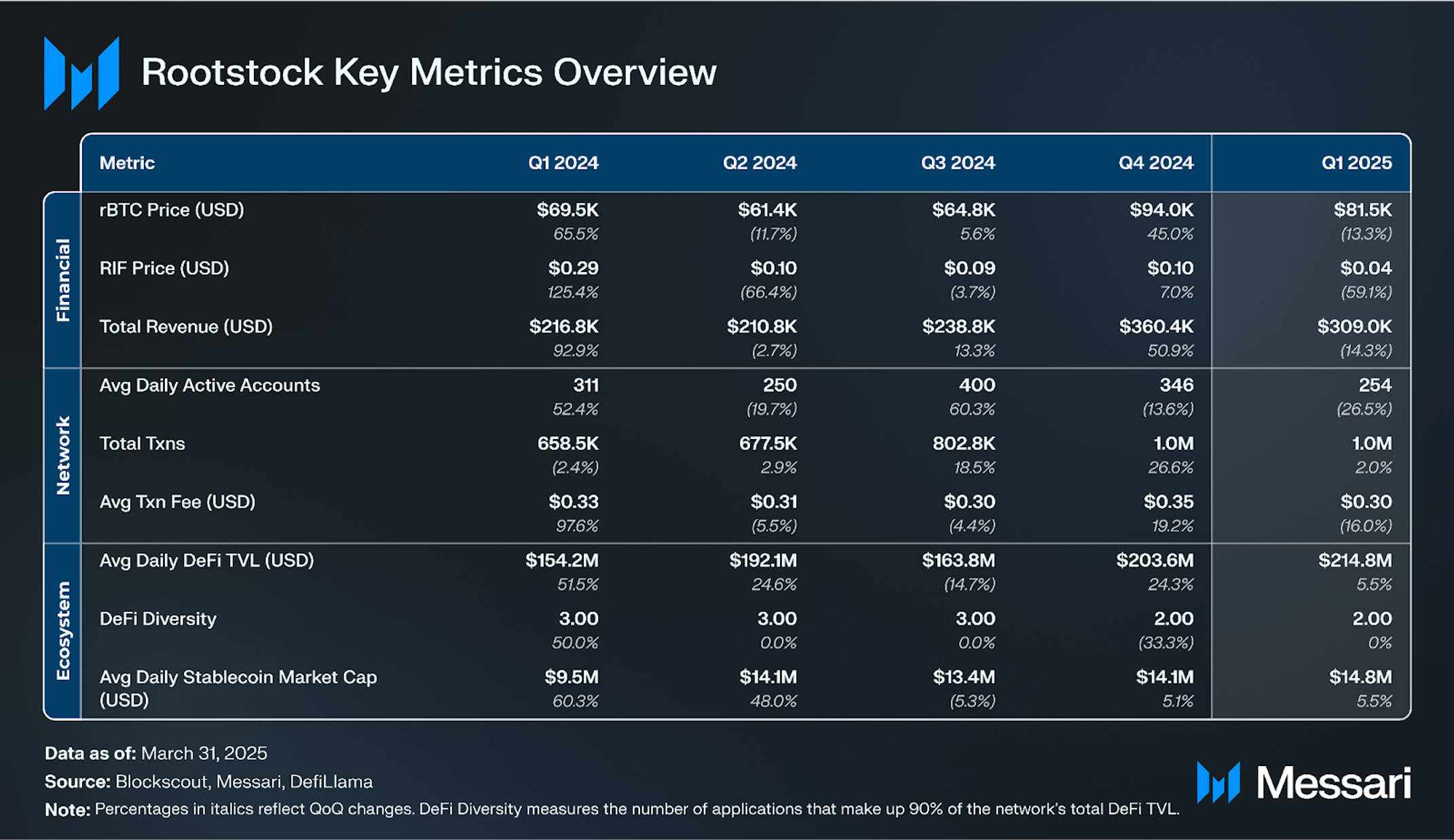Click the 'Total Txns' row label
Screen dimensions: 1454x840
(x=142, y=444)
